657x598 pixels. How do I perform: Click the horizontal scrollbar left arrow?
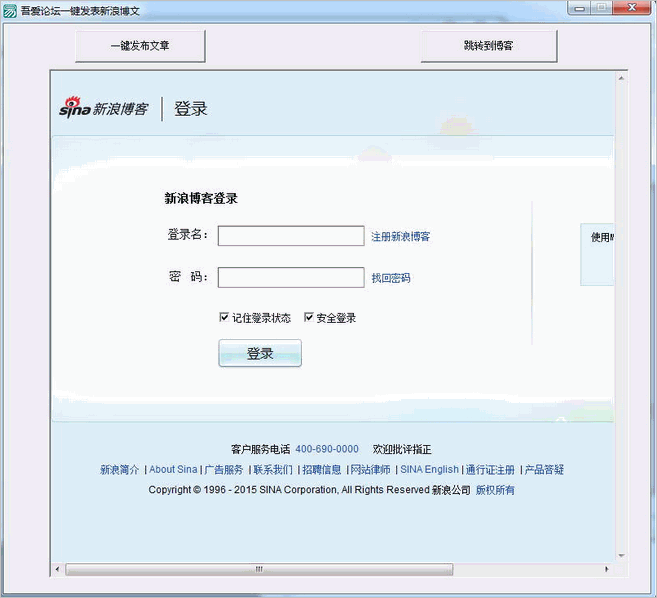click(x=57, y=569)
